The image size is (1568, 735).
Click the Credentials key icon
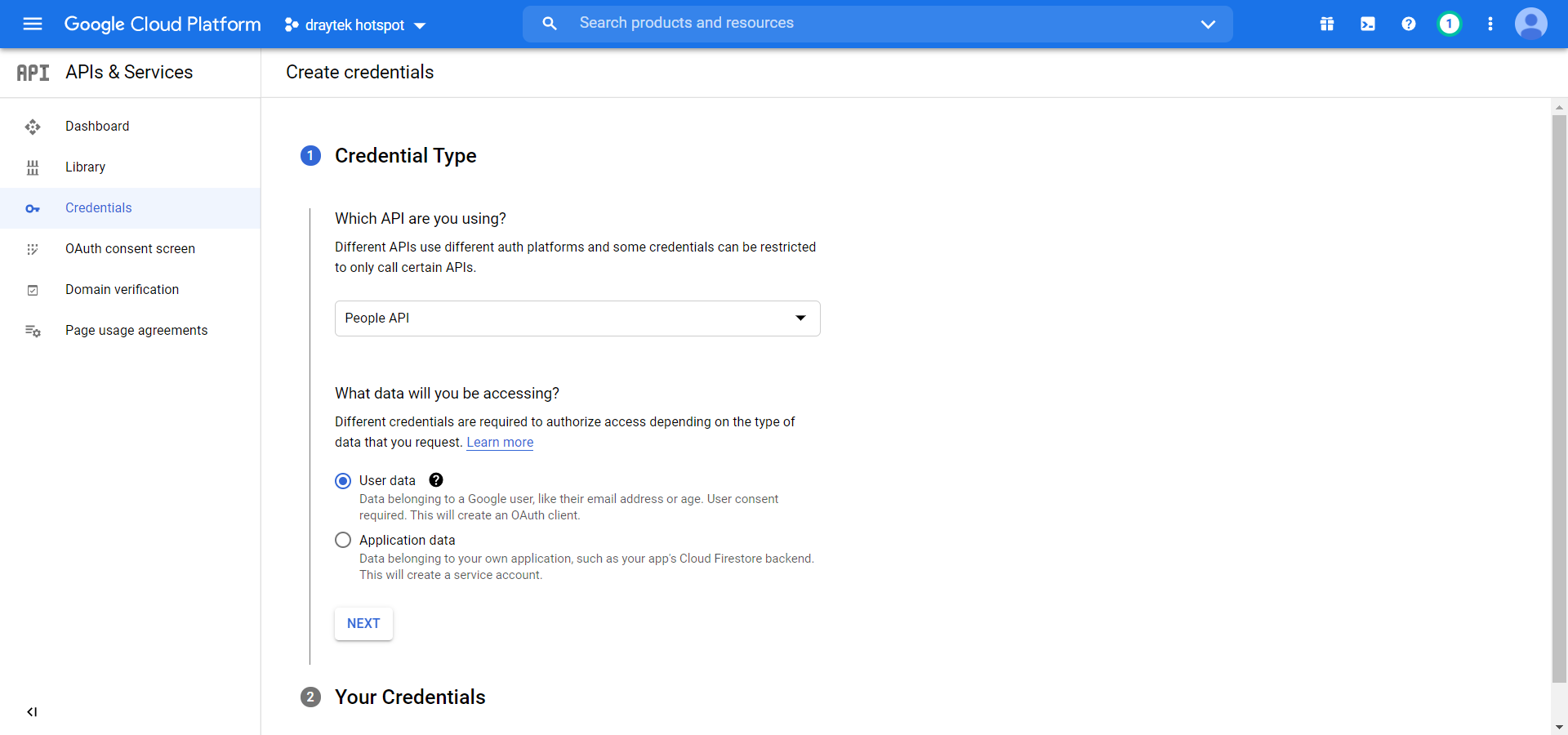pos(33,208)
